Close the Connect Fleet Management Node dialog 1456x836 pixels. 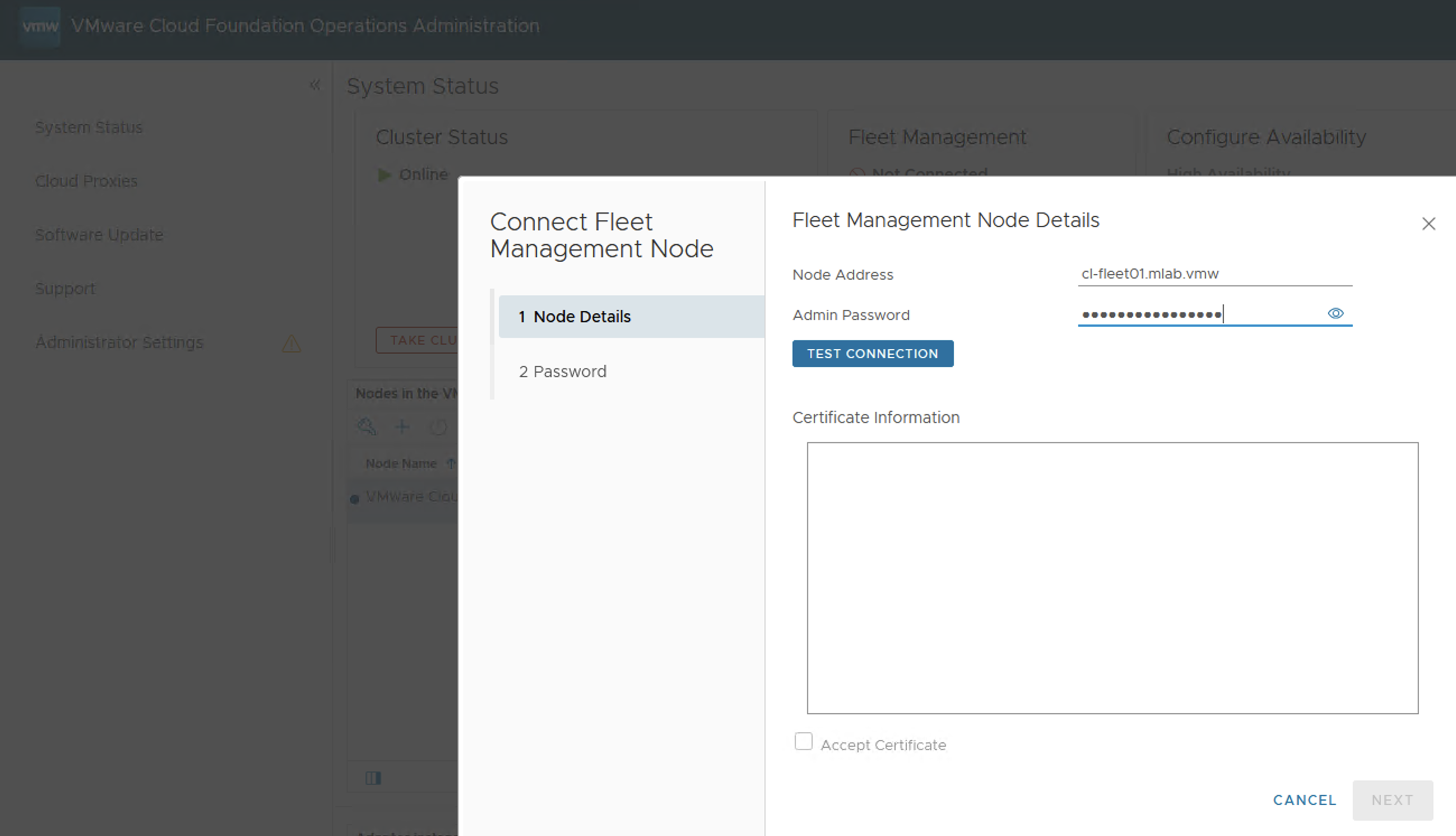click(1429, 224)
